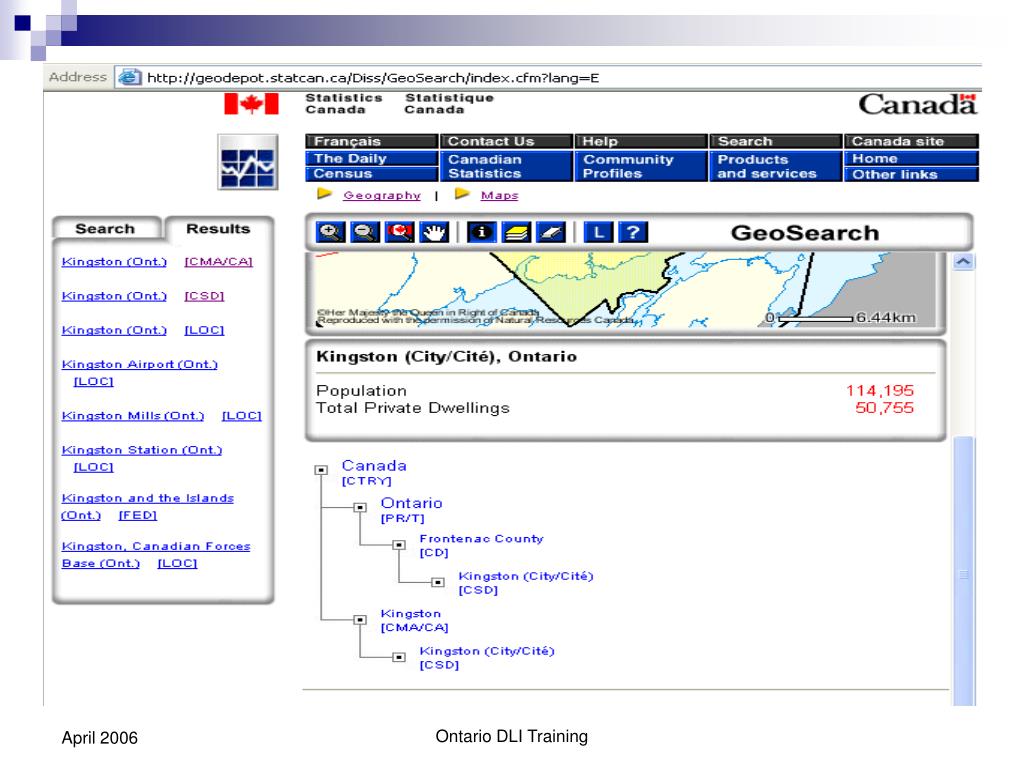Open Kingston (Ont.) link in CMA/CA row
Image resolution: width=1024 pixels, height=768 pixels.
click(114, 261)
